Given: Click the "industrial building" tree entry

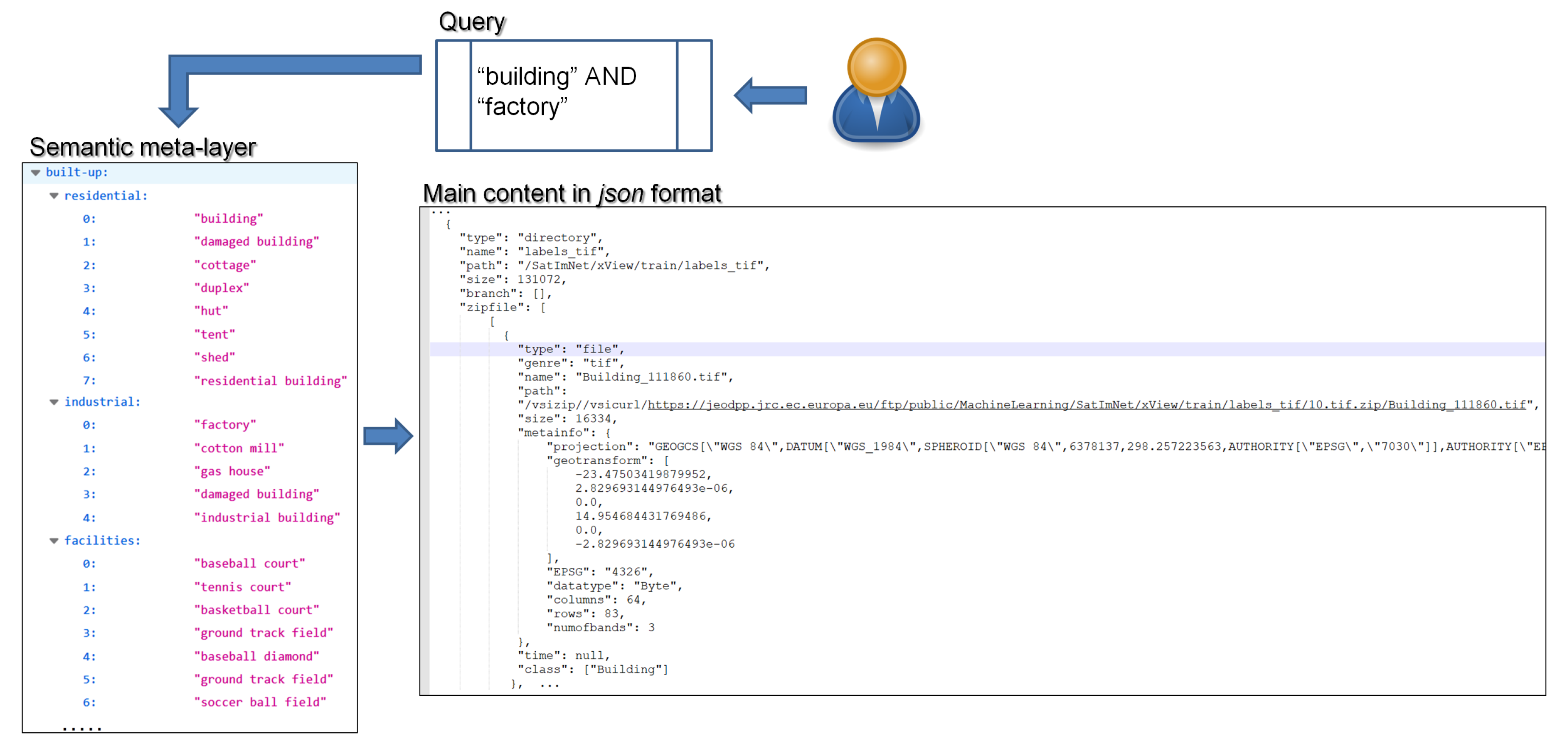Looking at the screenshot, I should click(x=267, y=518).
